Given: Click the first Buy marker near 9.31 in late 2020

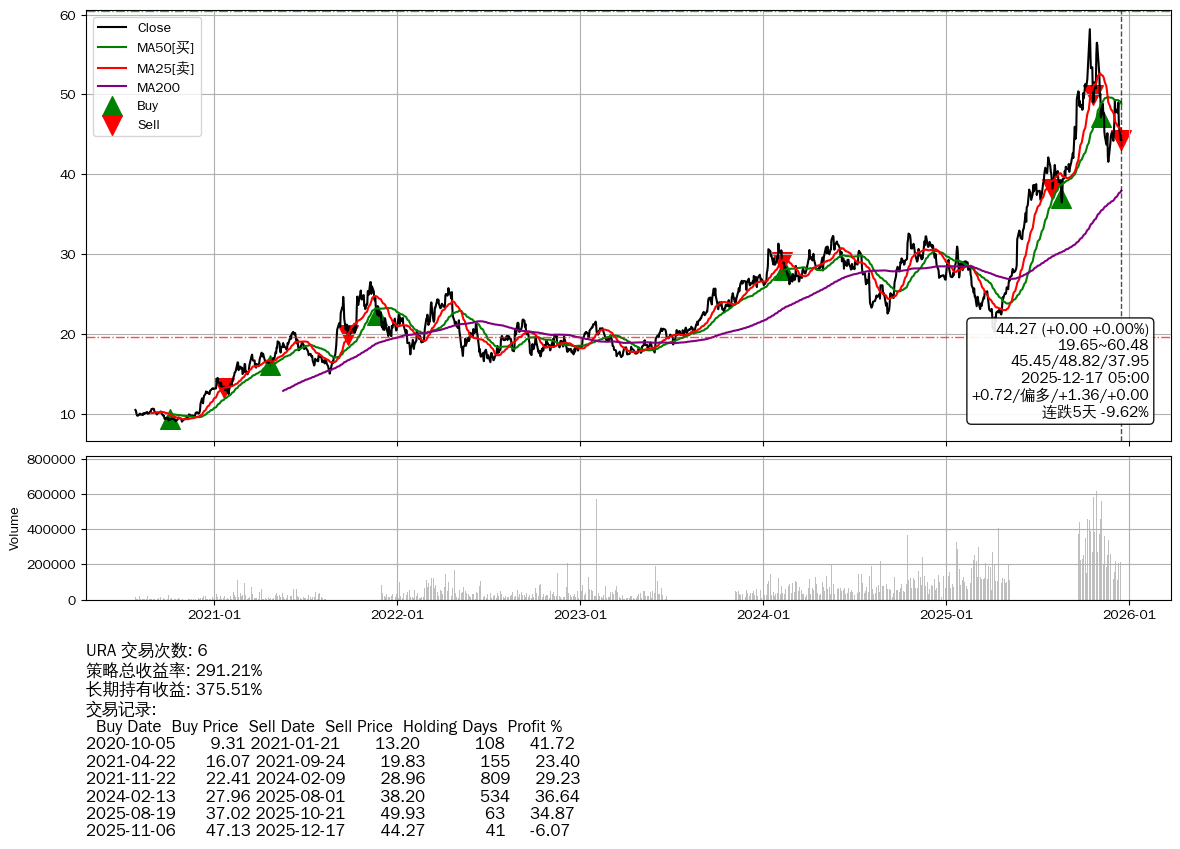Looking at the screenshot, I should click(x=171, y=420).
